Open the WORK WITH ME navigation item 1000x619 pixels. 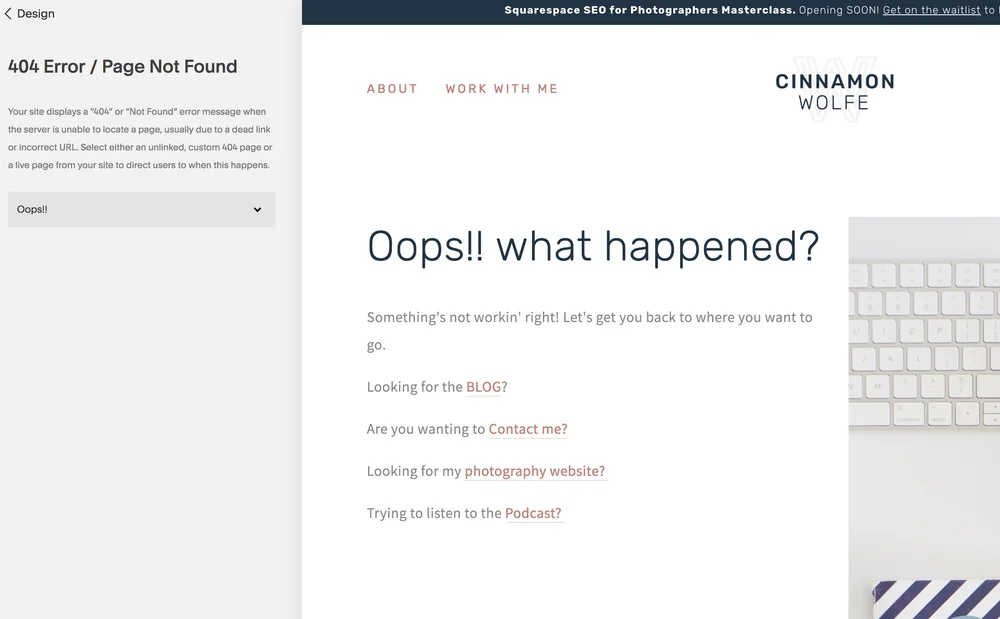pos(501,89)
